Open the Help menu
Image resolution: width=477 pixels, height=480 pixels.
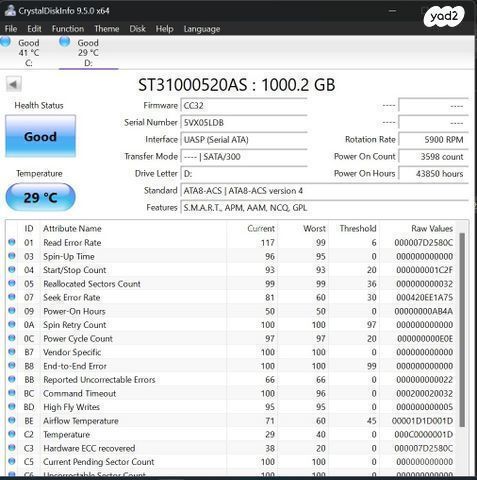[x=164, y=29]
